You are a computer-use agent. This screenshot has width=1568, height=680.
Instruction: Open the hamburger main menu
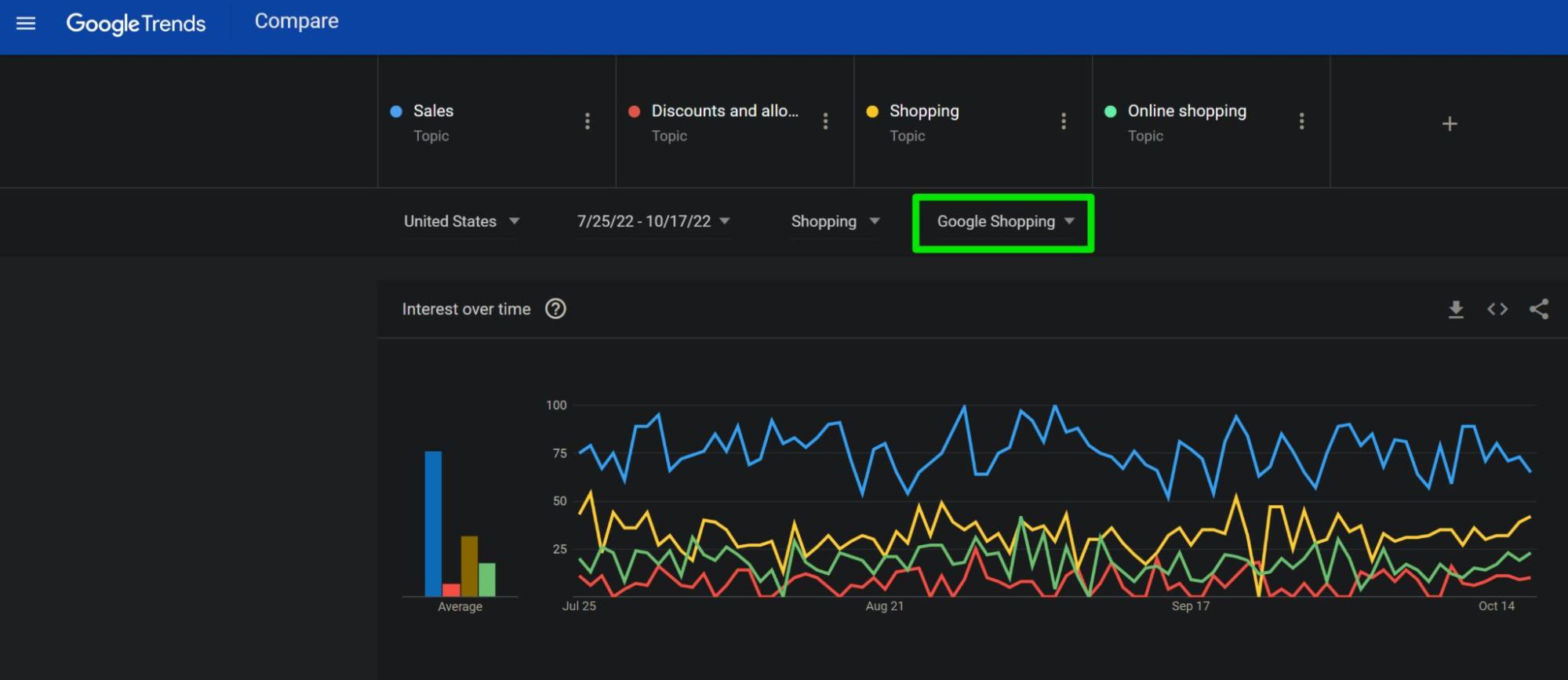[x=26, y=24]
